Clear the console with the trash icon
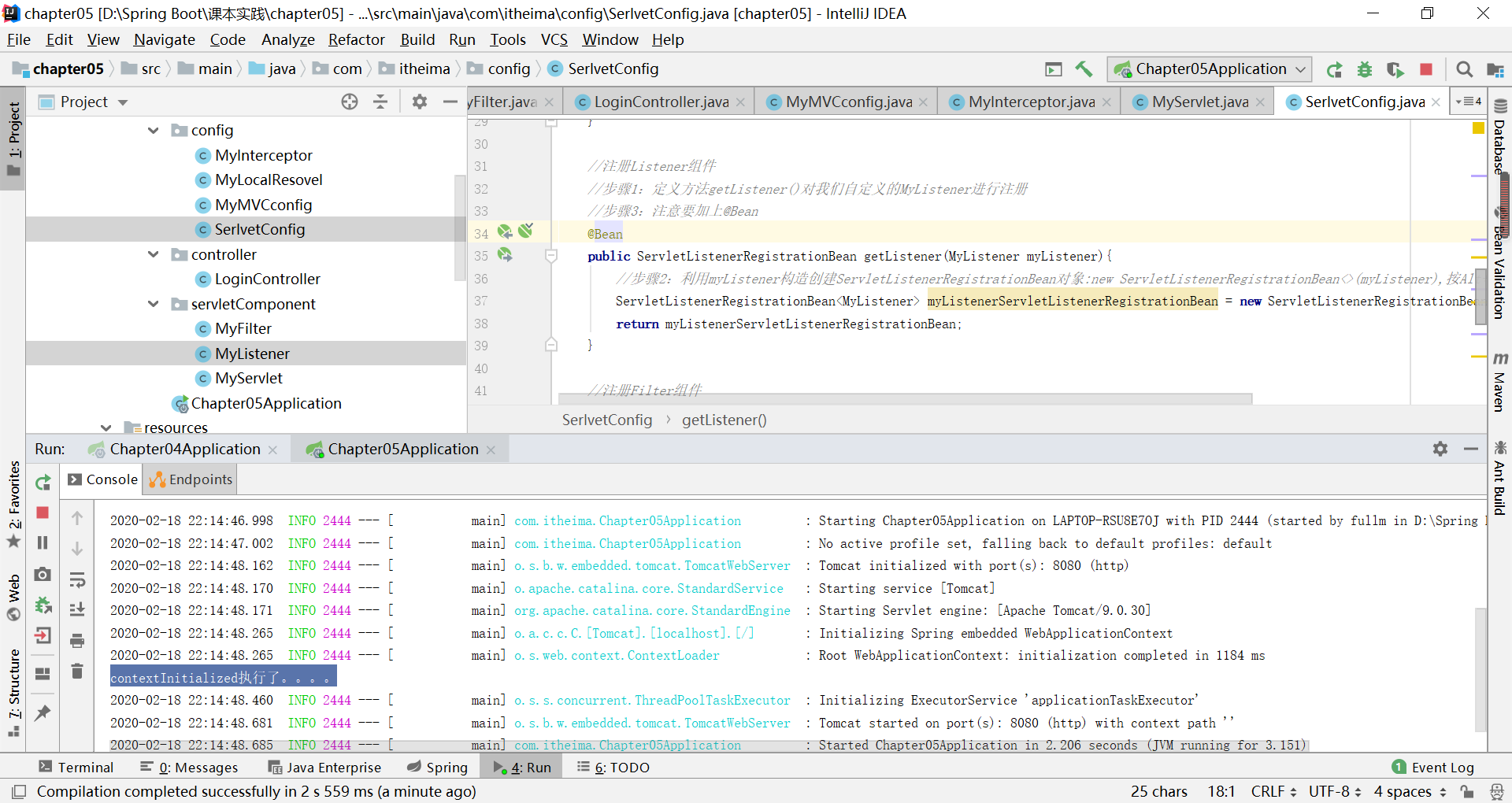Image resolution: width=1512 pixels, height=803 pixels. pyautogui.click(x=76, y=672)
